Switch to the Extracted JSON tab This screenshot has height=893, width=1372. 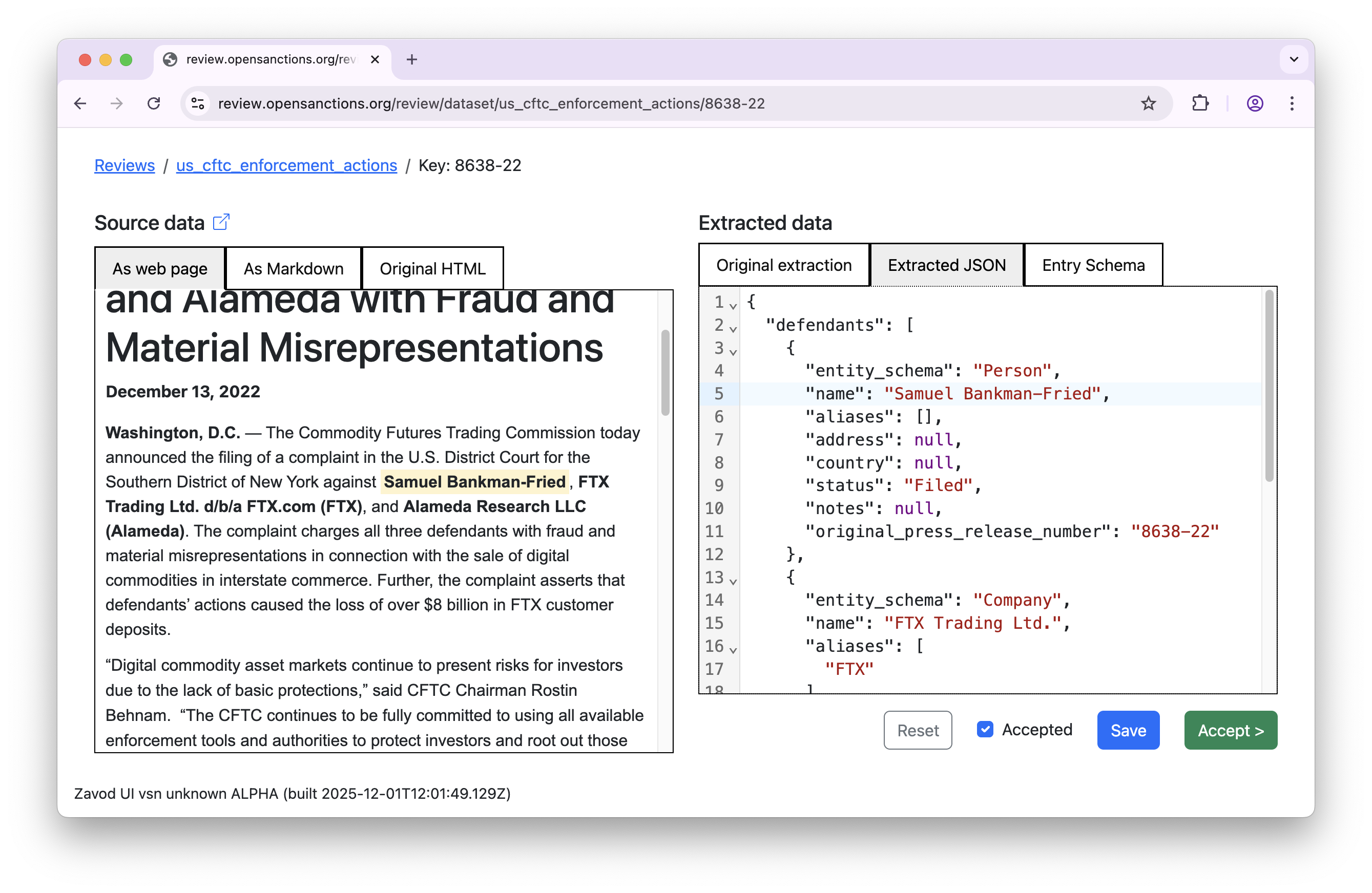[947, 265]
